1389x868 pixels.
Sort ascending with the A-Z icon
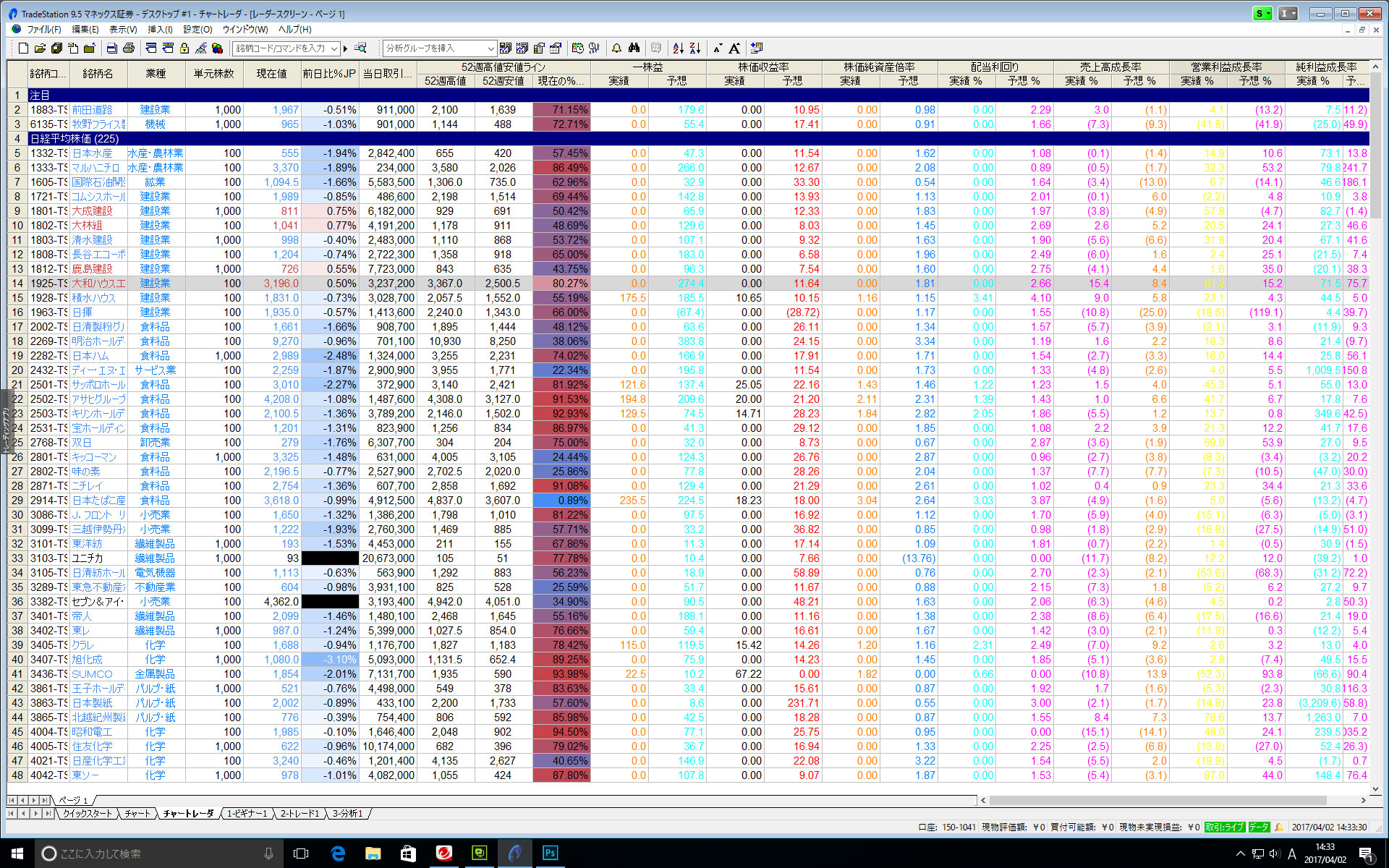678,48
